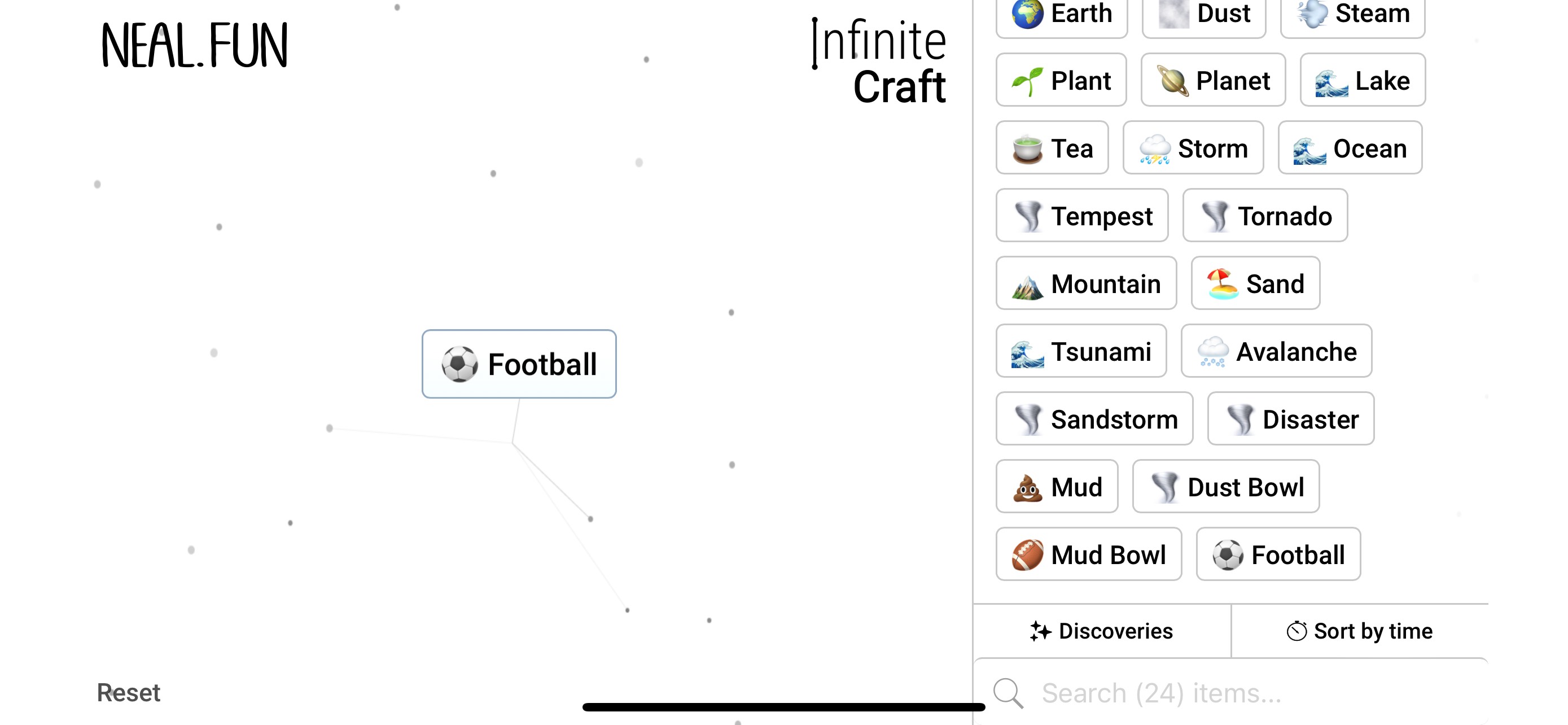The width and height of the screenshot is (1568, 725).
Task: Choose the Tornado element
Action: click(x=1265, y=216)
